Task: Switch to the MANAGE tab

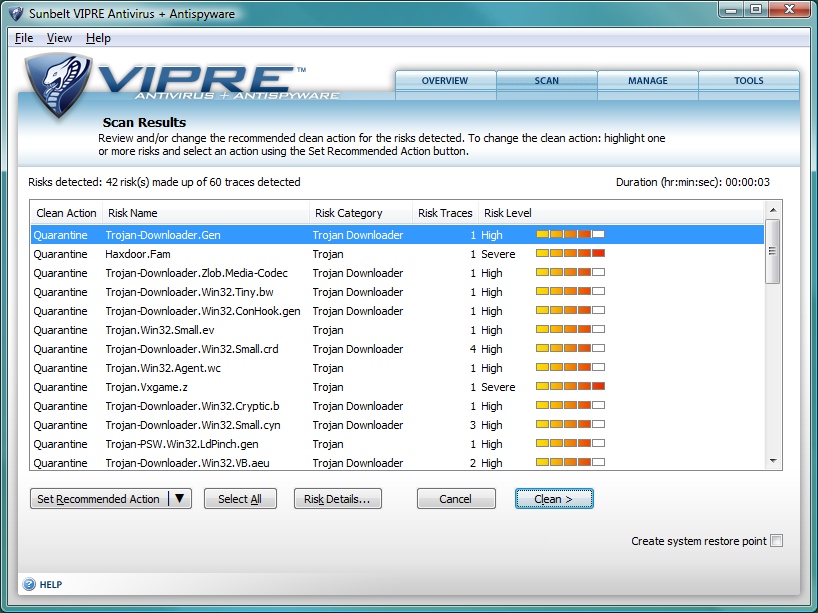Action: point(648,81)
